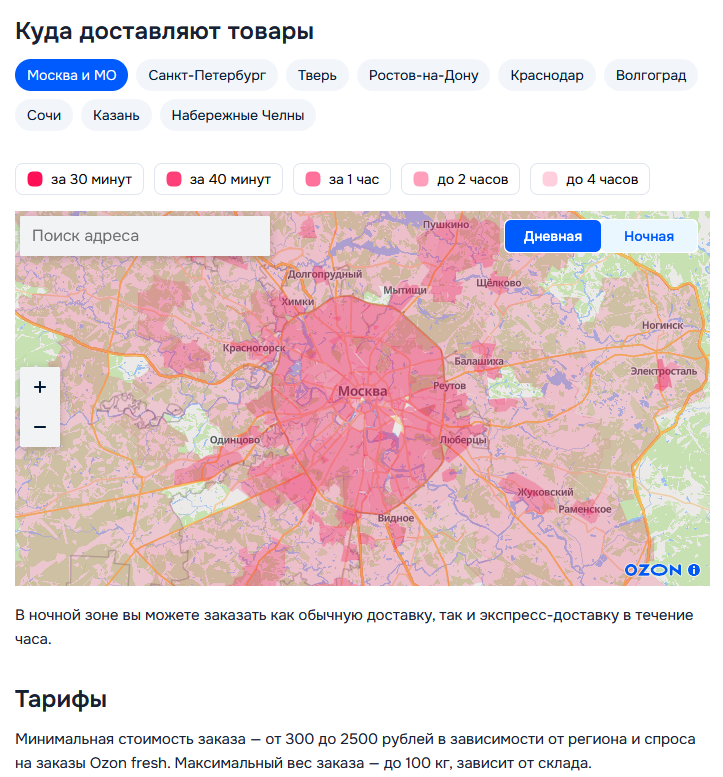723x777 pixels.
Task: Click Мытищи label on the map
Action: pos(405,290)
